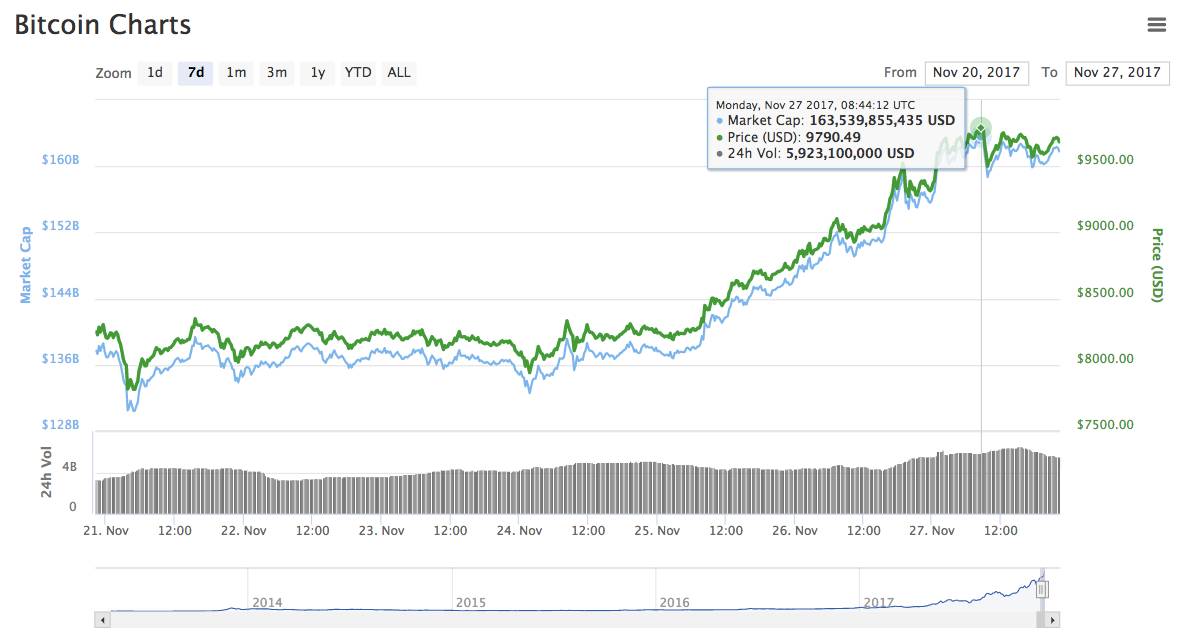
Task: Click the 21. Nov date label
Action: click(x=106, y=531)
